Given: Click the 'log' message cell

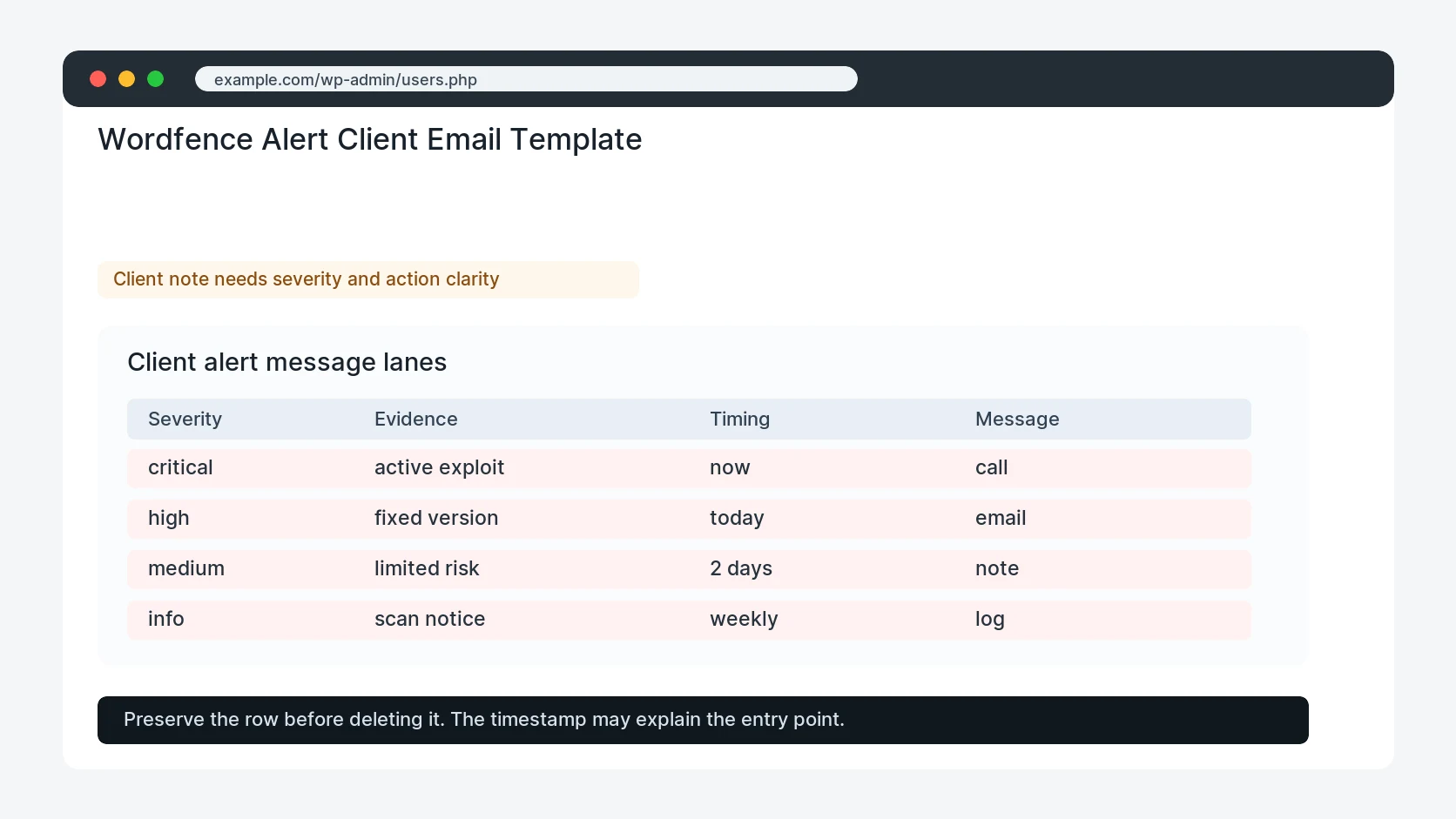Looking at the screenshot, I should [x=990, y=620].
